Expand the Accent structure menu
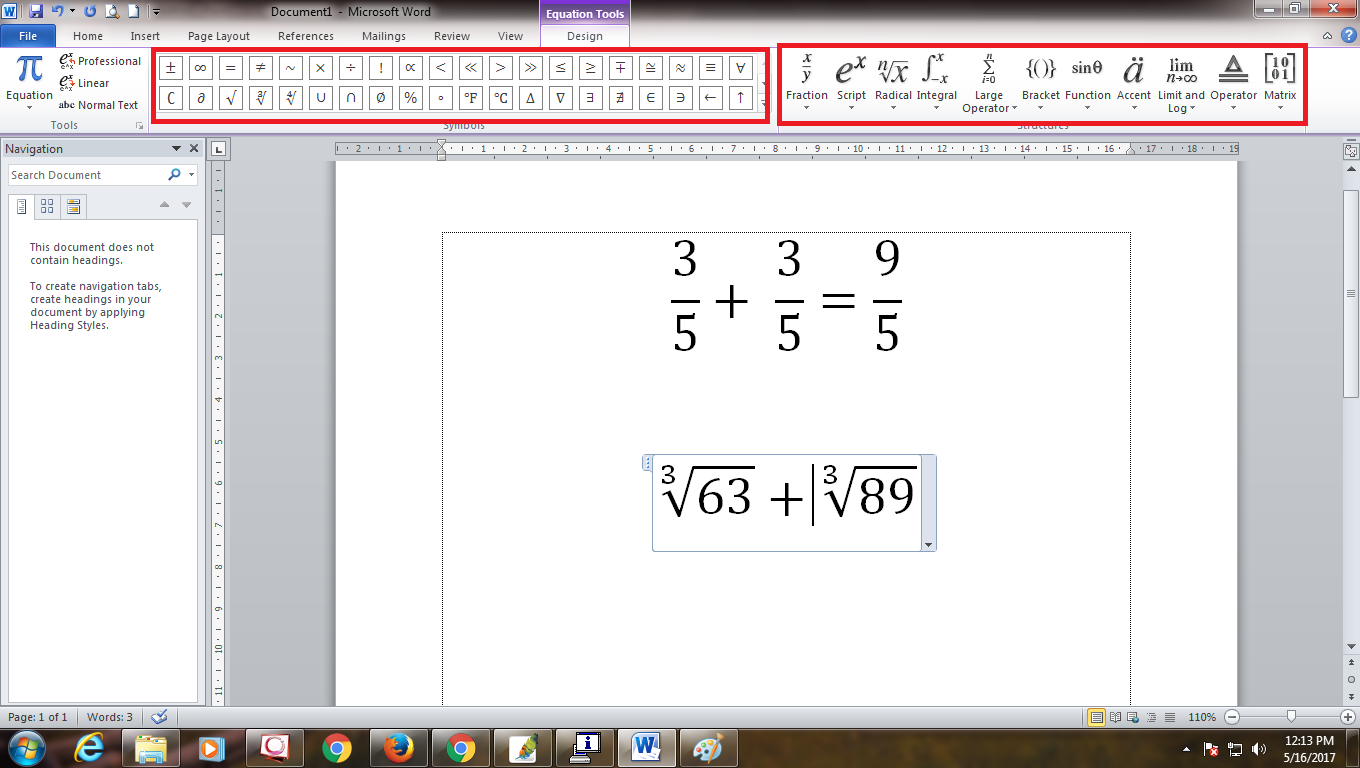The width and height of the screenshot is (1360, 768). pyautogui.click(x=1133, y=80)
